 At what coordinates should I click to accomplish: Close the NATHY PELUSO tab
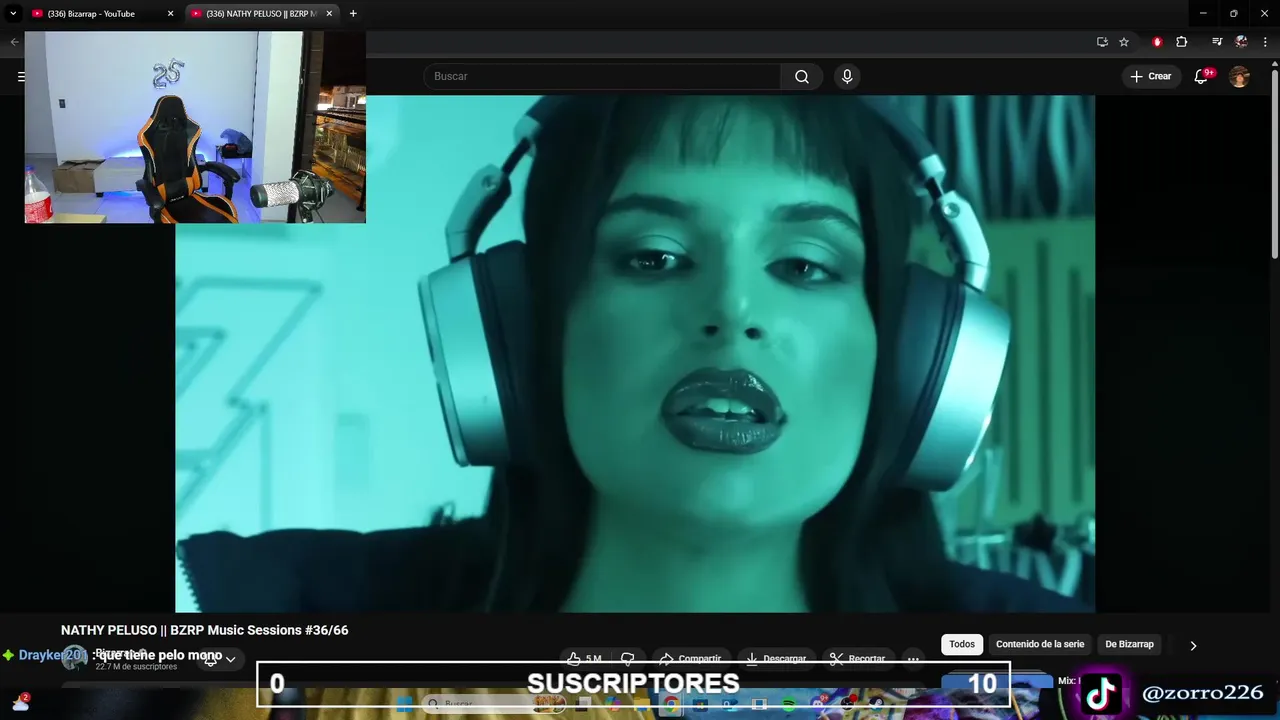[x=329, y=14]
